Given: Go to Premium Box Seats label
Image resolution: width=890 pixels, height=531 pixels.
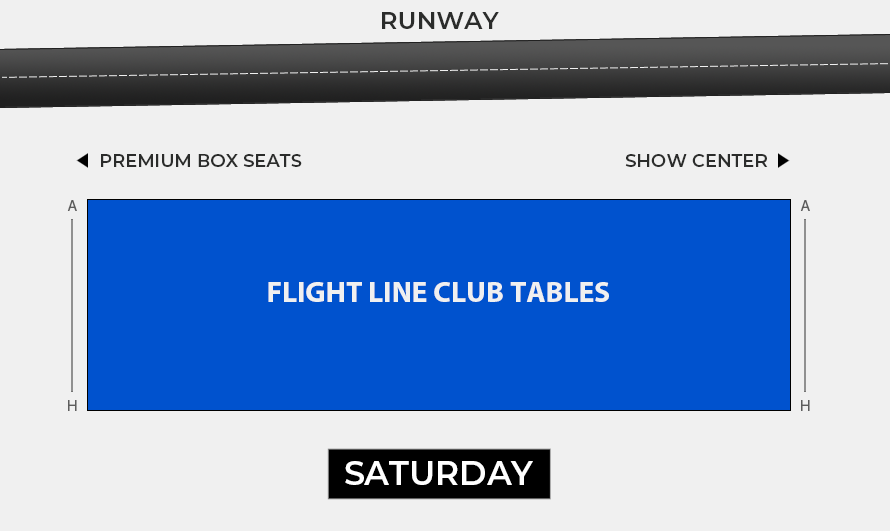Looking at the screenshot, I should pos(200,161).
